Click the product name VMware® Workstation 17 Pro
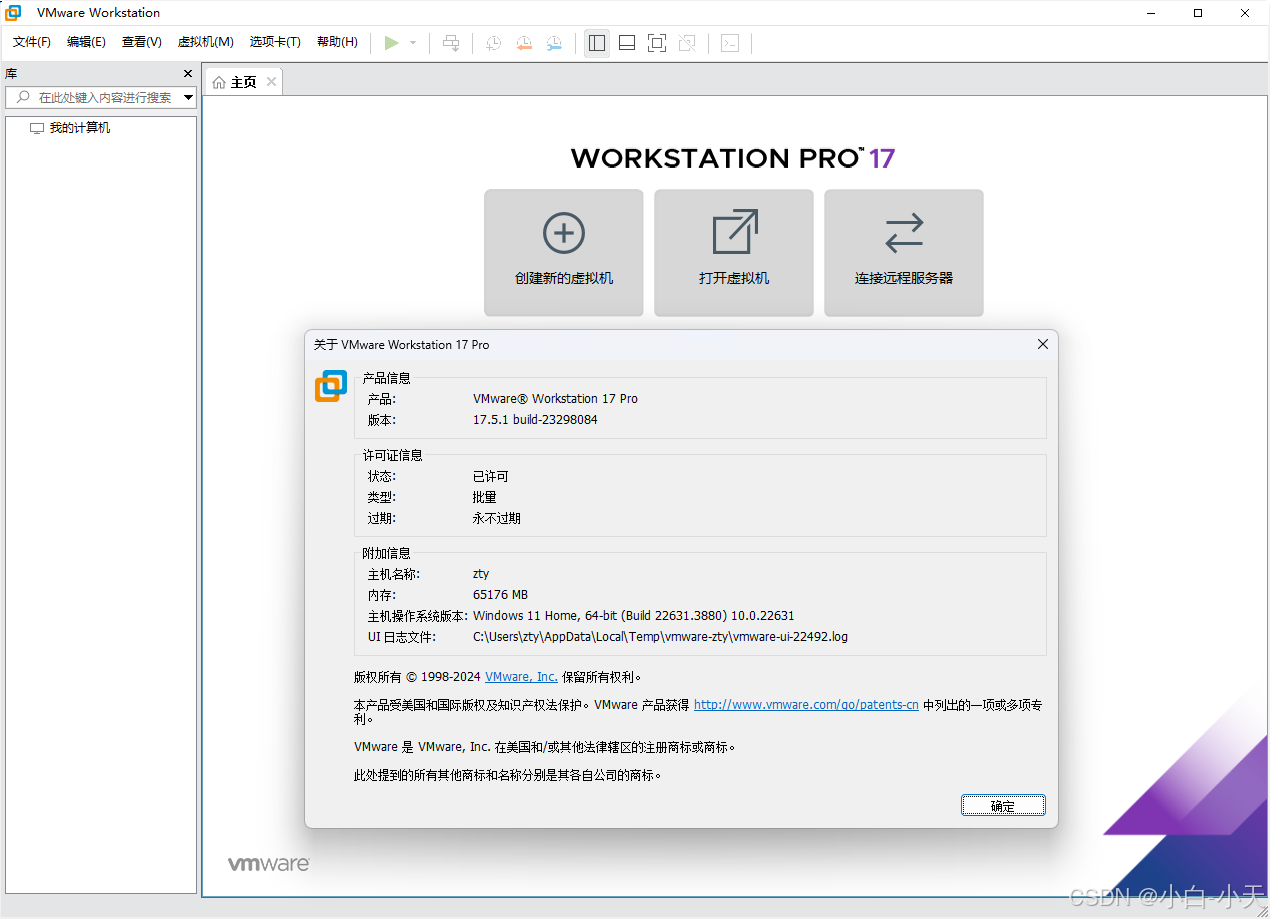 click(x=555, y=398)
